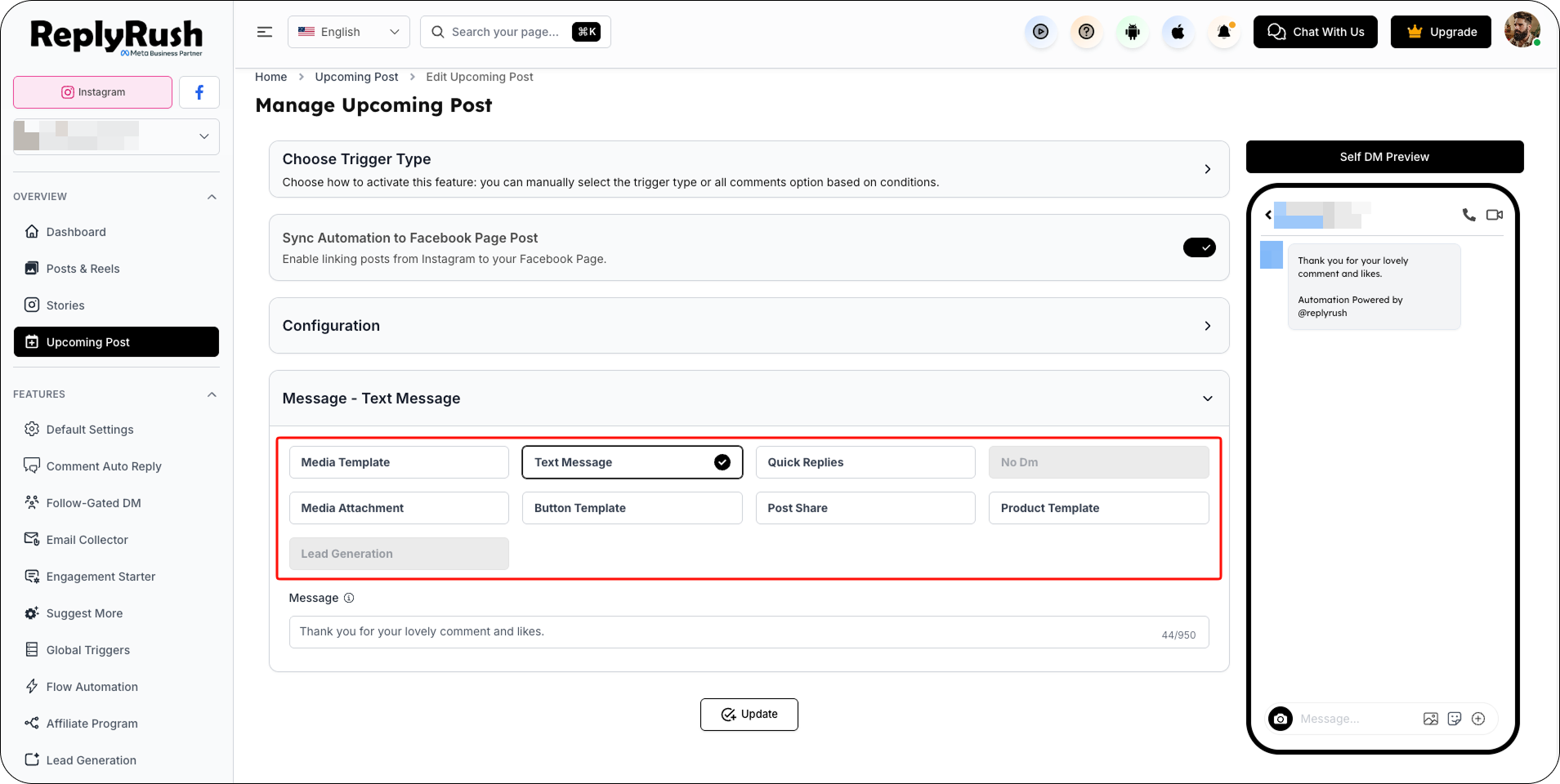Open Engagement Starter in sidebar
1560x784 pixels.
click(116, 577)
